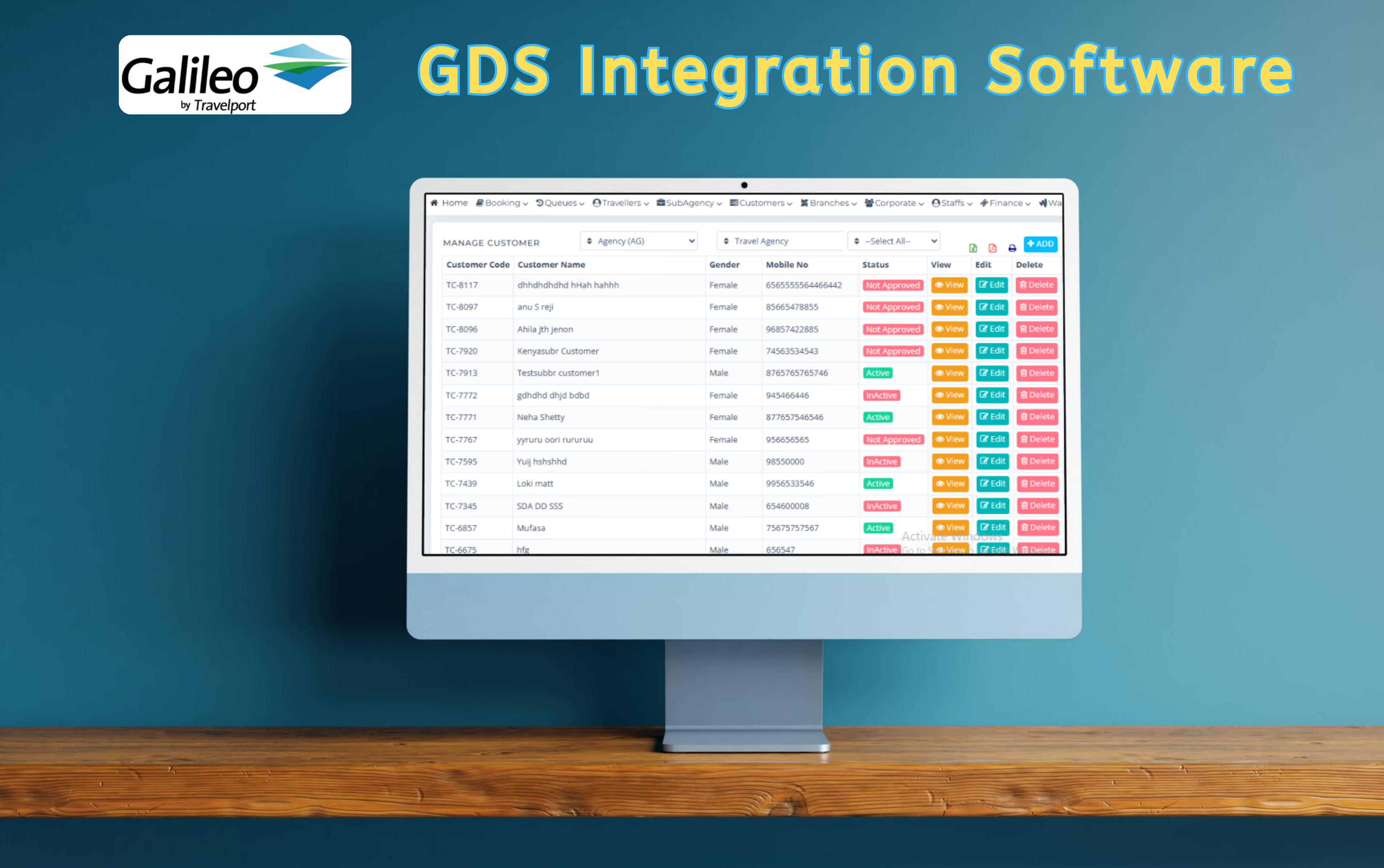Screen dimensions: 1384x868
Task: Export customer list as PDF
Action: coord(993,247)
